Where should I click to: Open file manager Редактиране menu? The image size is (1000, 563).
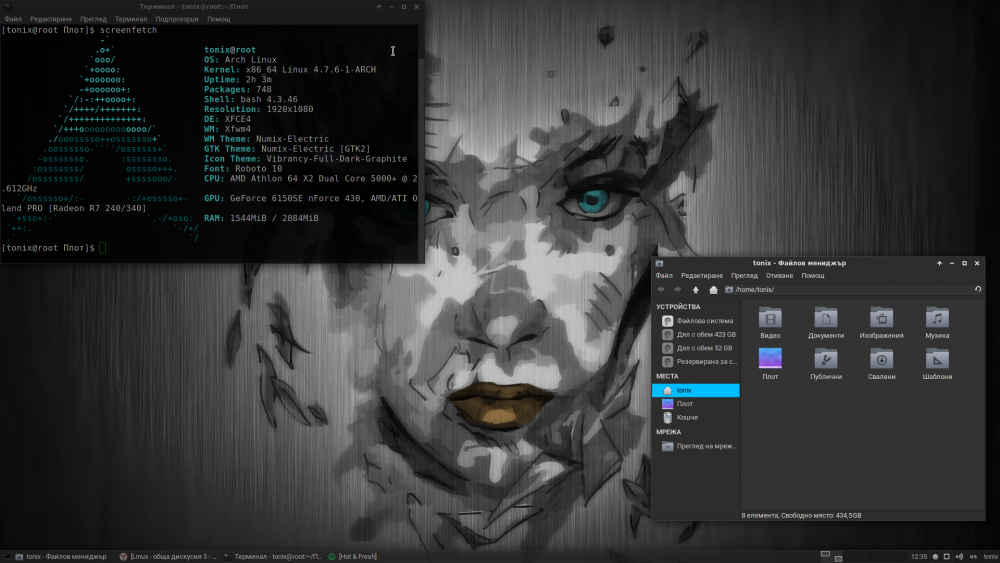tap(702, 275)
